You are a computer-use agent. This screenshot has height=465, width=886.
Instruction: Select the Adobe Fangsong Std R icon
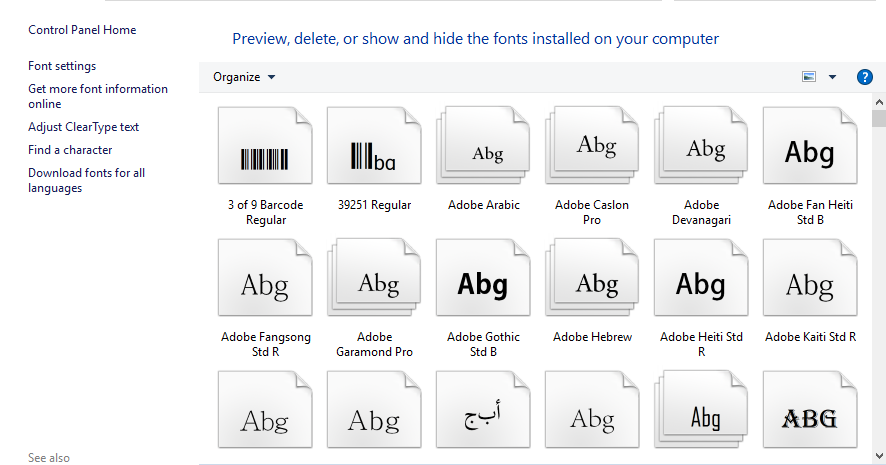pos(265,277)
